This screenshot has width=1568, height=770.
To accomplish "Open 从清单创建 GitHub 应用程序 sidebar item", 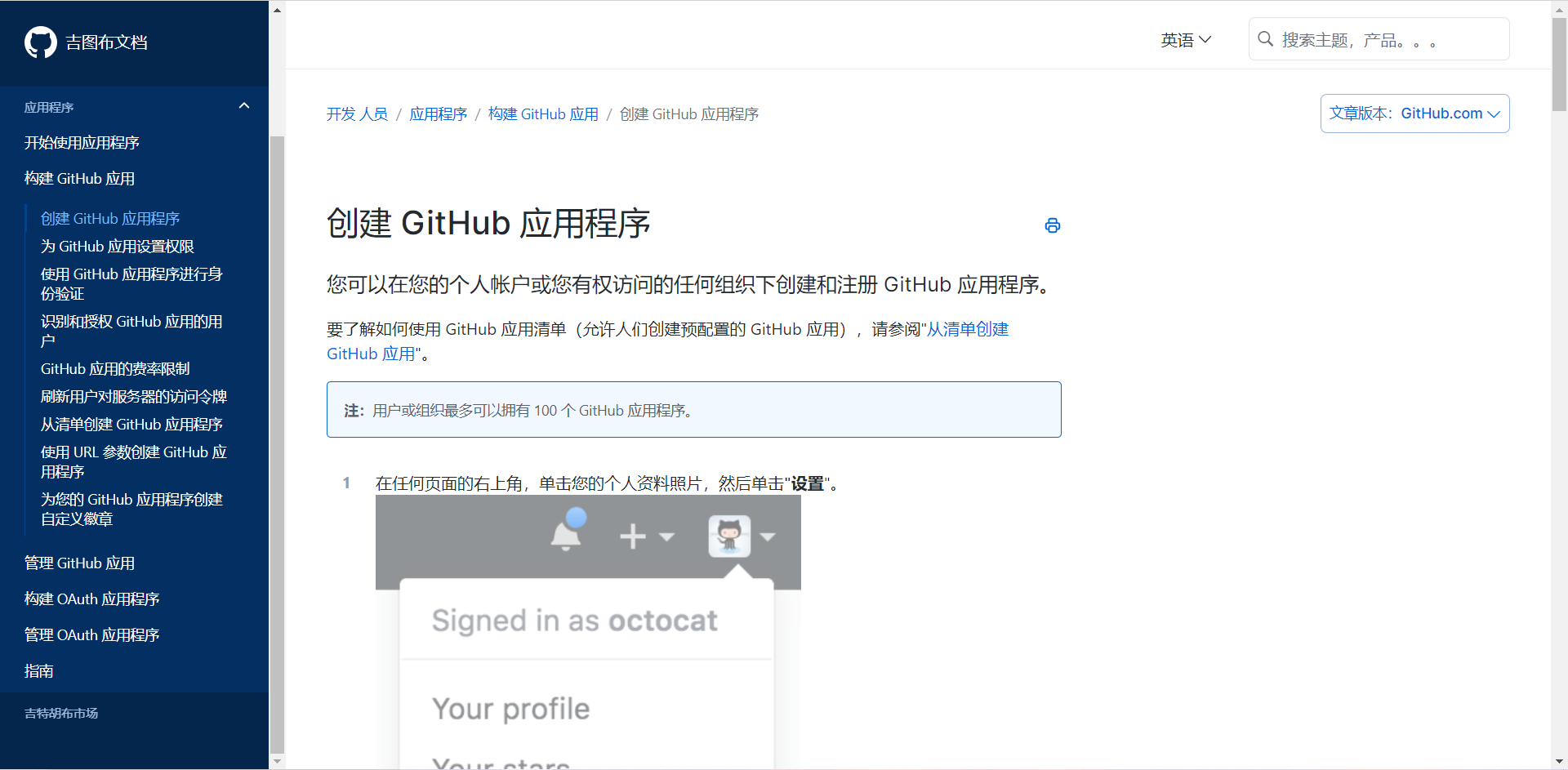I will [x=131, y=425].
